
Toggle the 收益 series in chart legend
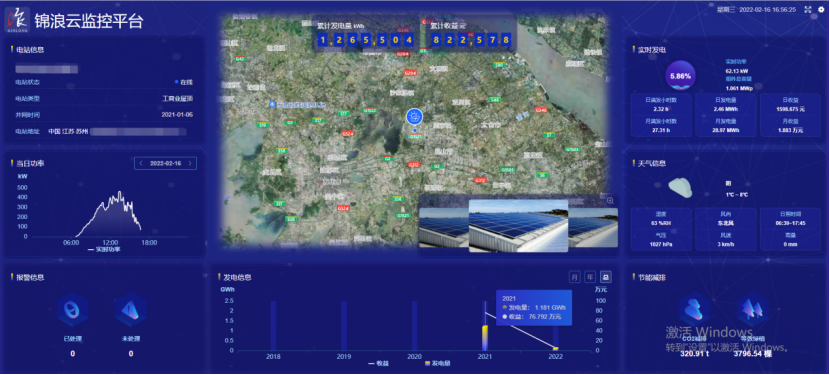378,363
